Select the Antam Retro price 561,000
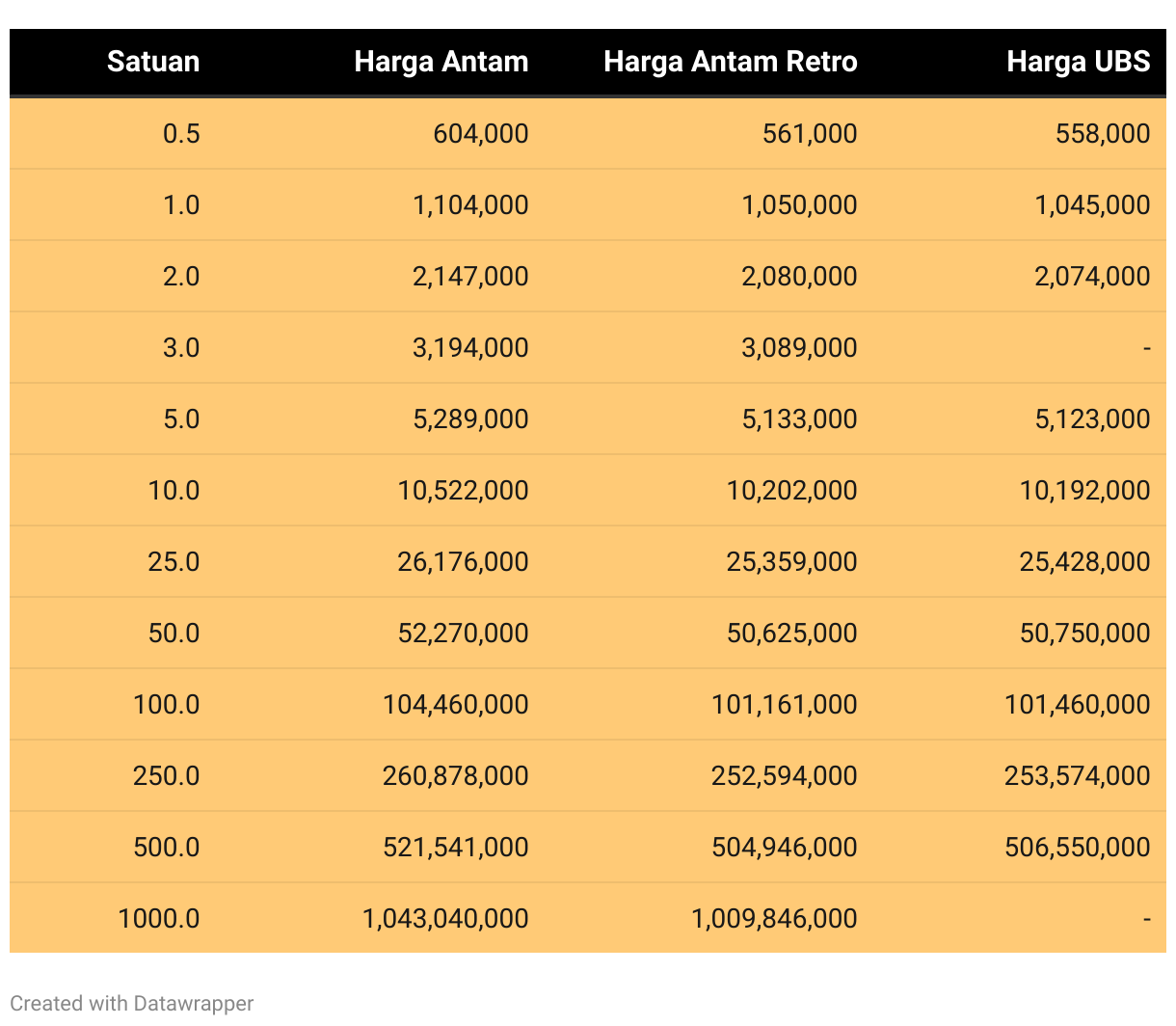The image size is (1176, 1026). 810,133
